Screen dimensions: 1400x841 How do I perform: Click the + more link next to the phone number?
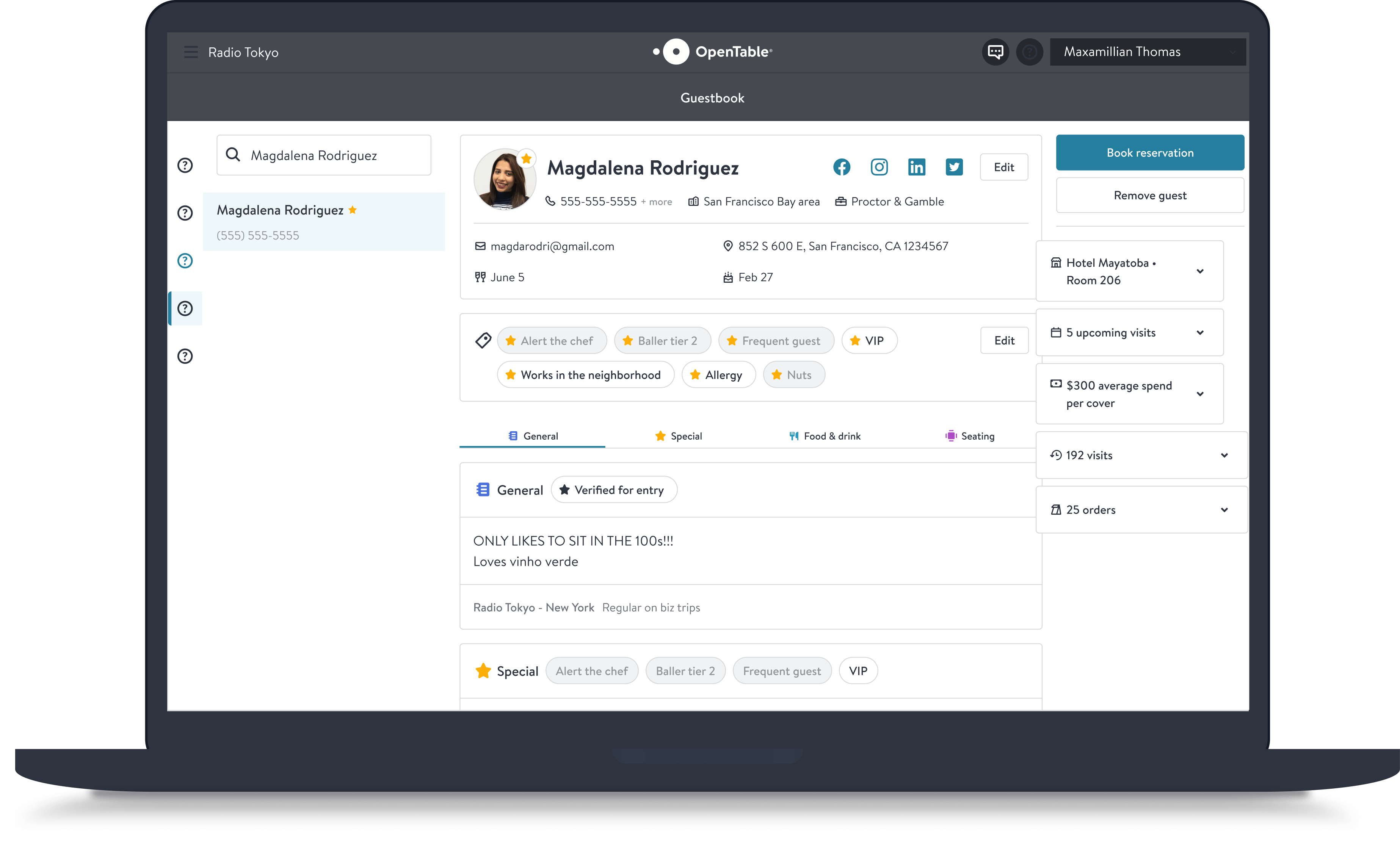click(x=656, y=202)
